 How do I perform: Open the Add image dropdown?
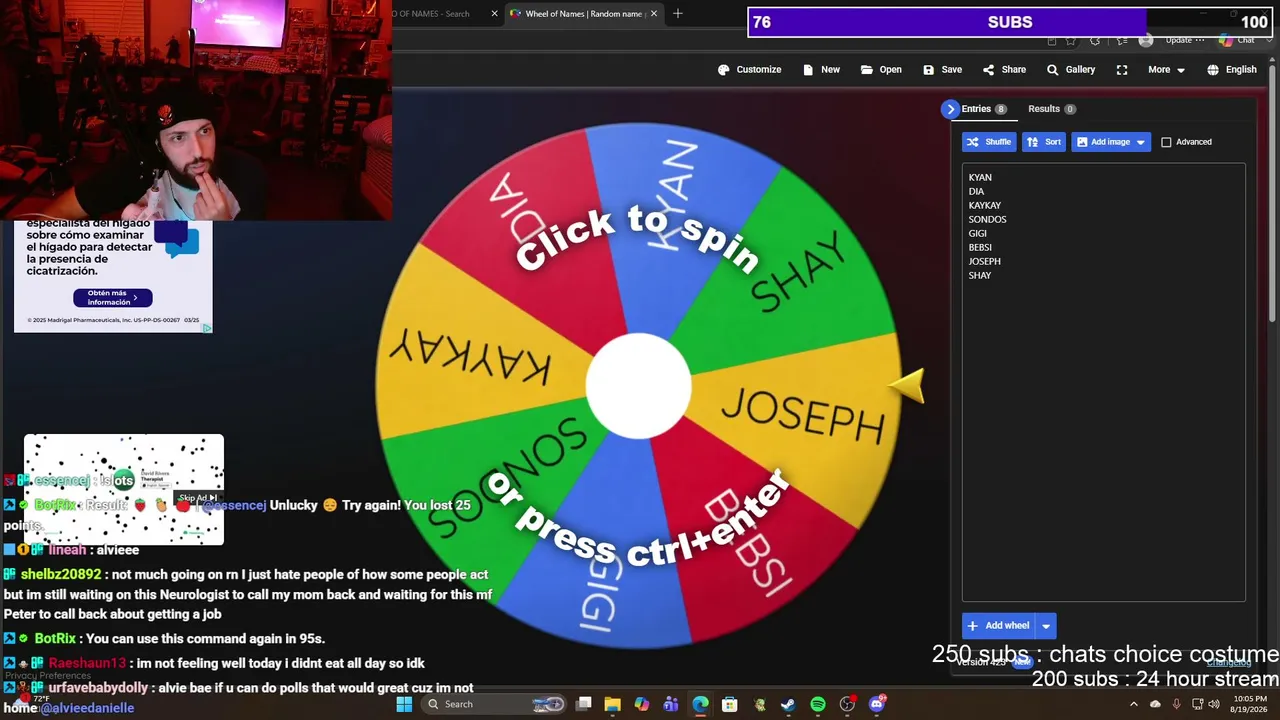[x=1111, y=142]
